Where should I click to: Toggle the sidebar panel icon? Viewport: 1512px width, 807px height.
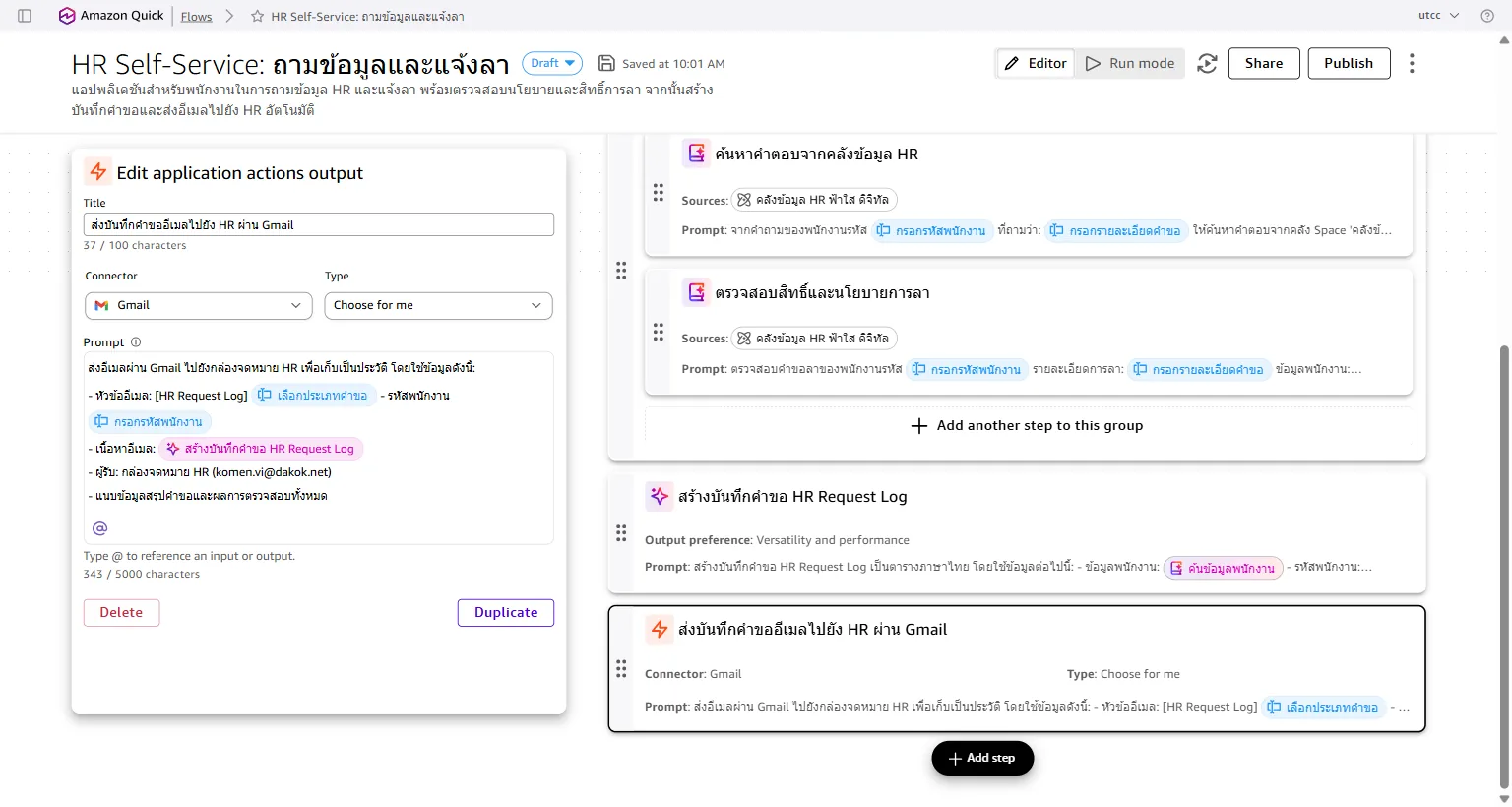pos(25,16)
